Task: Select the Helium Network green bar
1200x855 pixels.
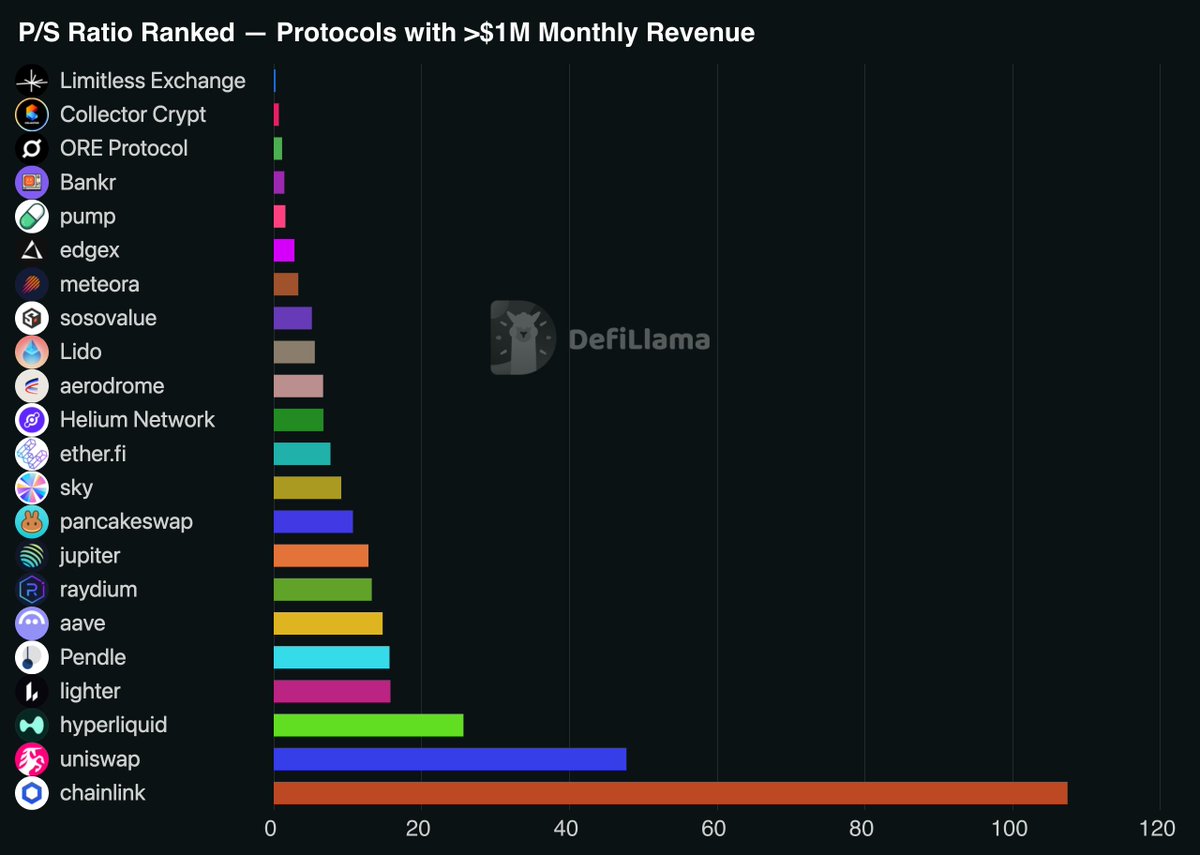Action: coord(298,419)
